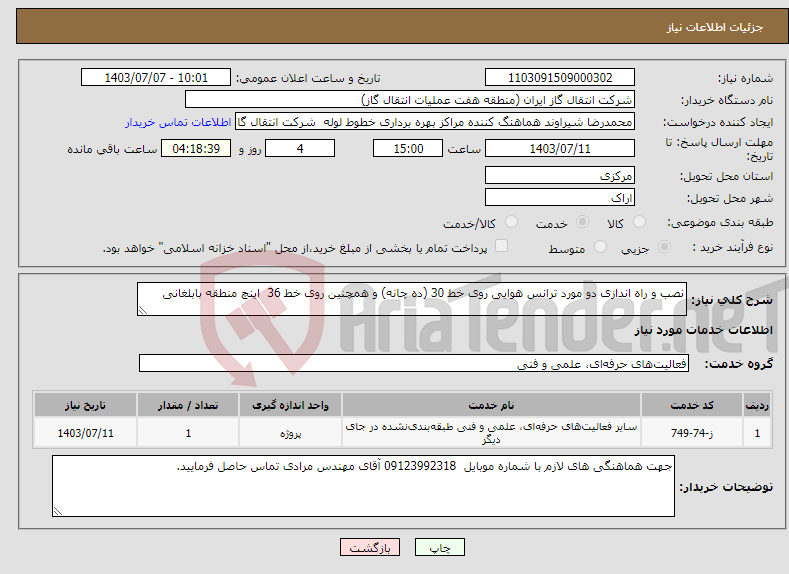Open buyer contact info link
Image resolution: width=789 pixels, height=574 pixels.
point(178,122)
